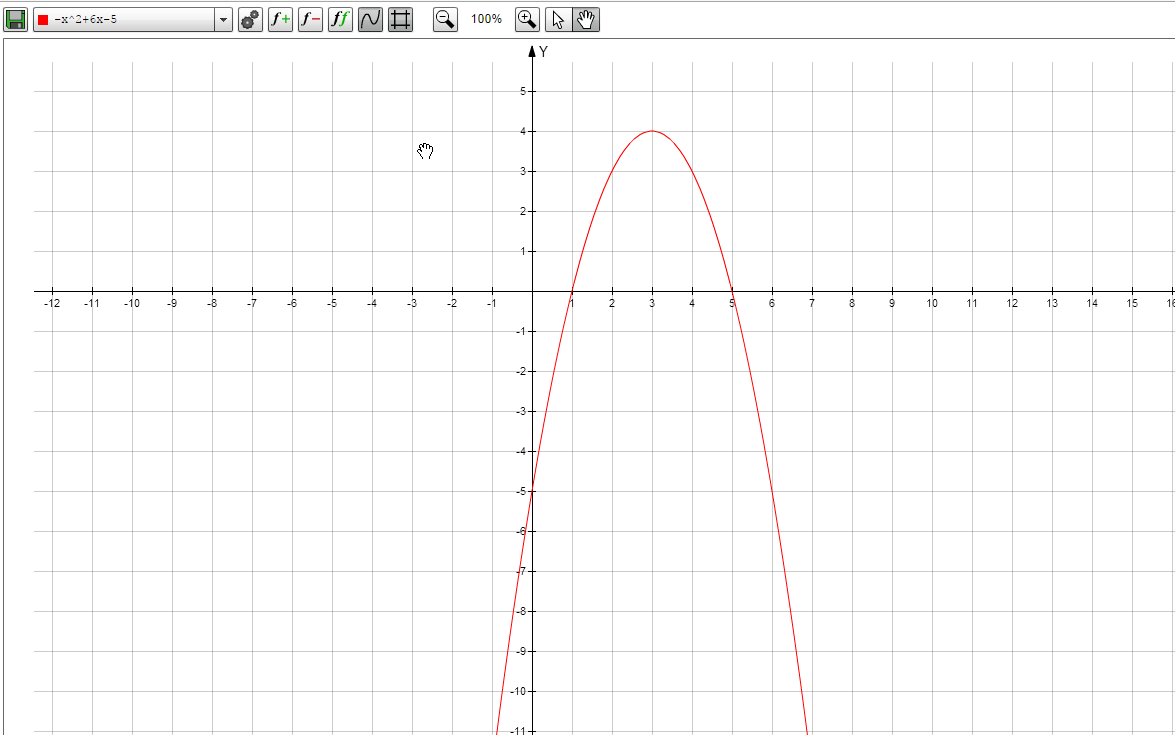Open function settings with the gears icon

pyautogui.click(x=250, y=19)
